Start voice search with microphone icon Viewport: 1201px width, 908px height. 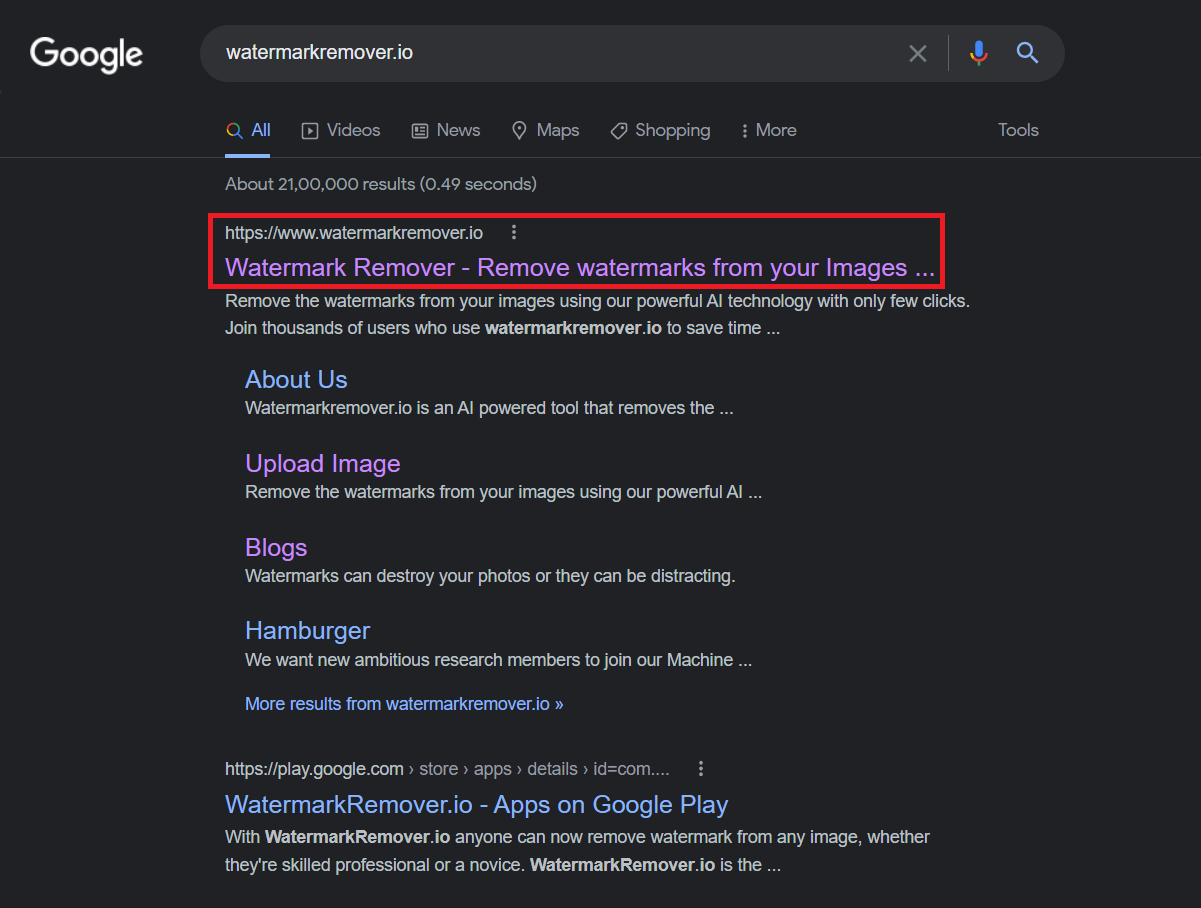click(979, 53)
